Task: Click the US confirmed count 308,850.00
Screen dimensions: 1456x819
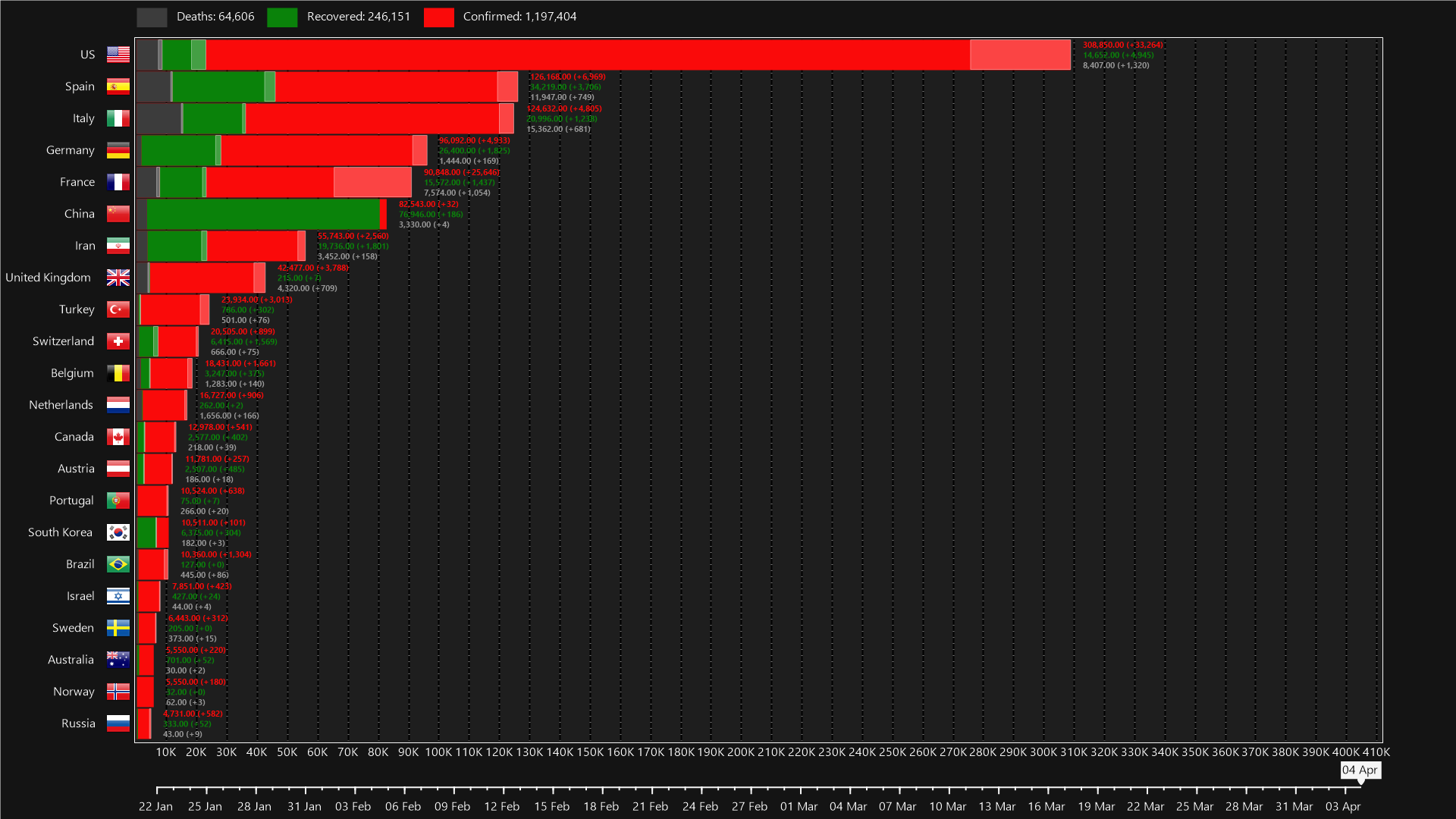Action: tap(1103, 45)
